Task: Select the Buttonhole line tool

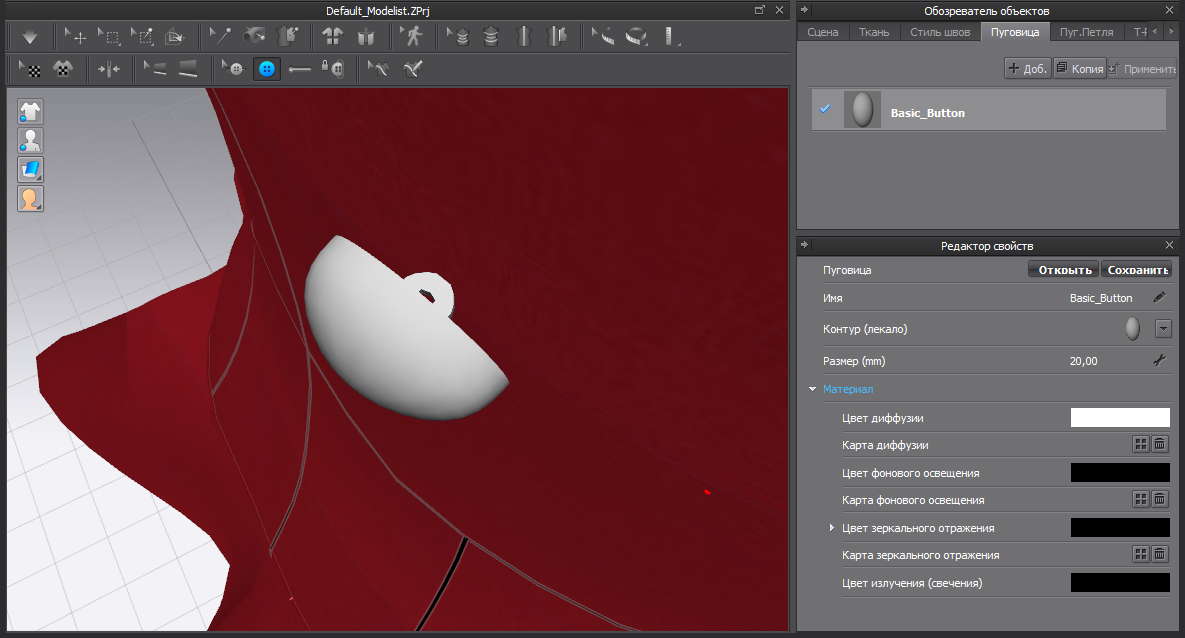Action: [299, 69]
